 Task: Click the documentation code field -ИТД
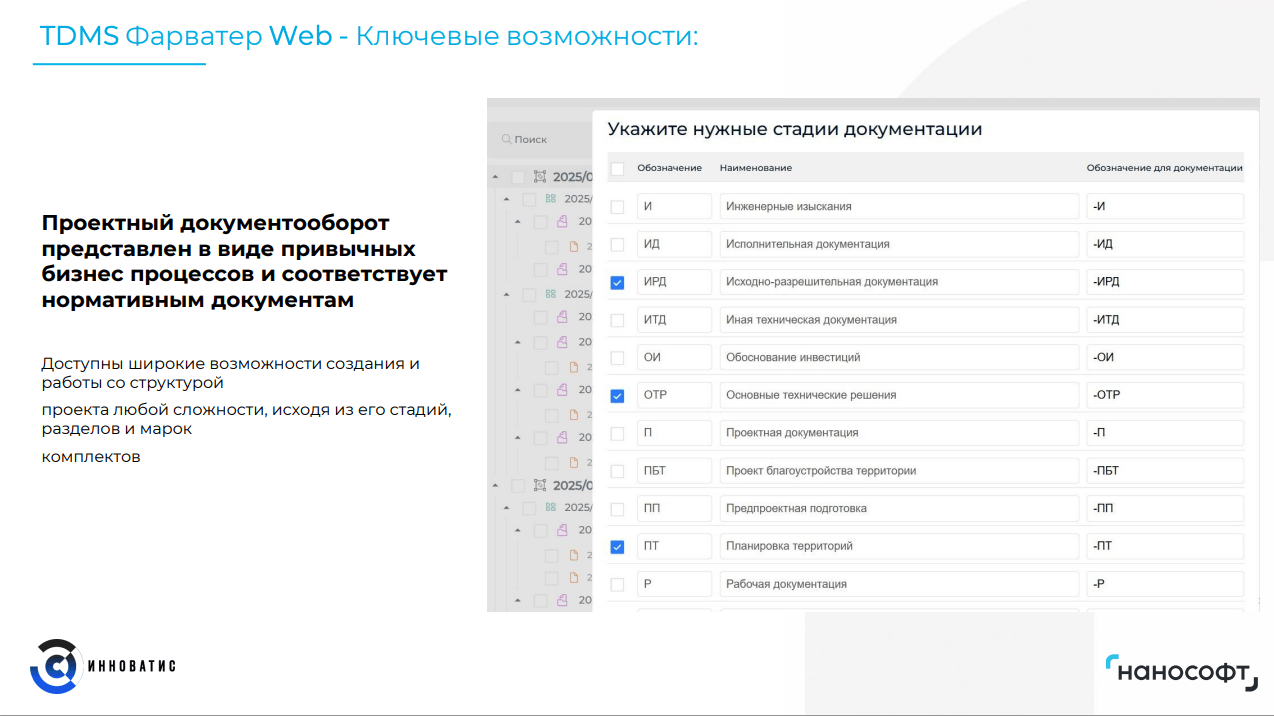1165,320
